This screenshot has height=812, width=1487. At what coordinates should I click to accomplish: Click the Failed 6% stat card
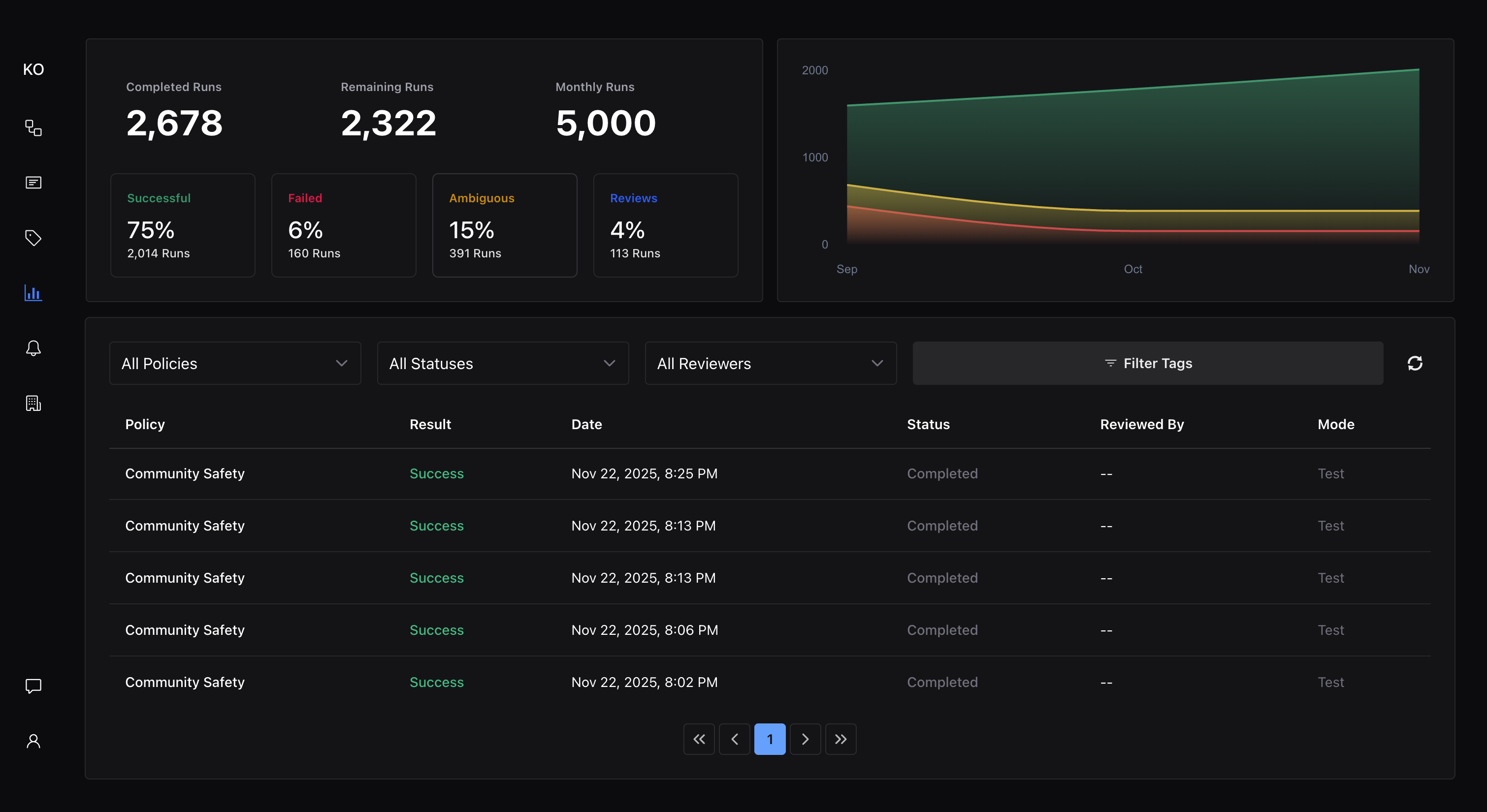click(x=344, y=225)
